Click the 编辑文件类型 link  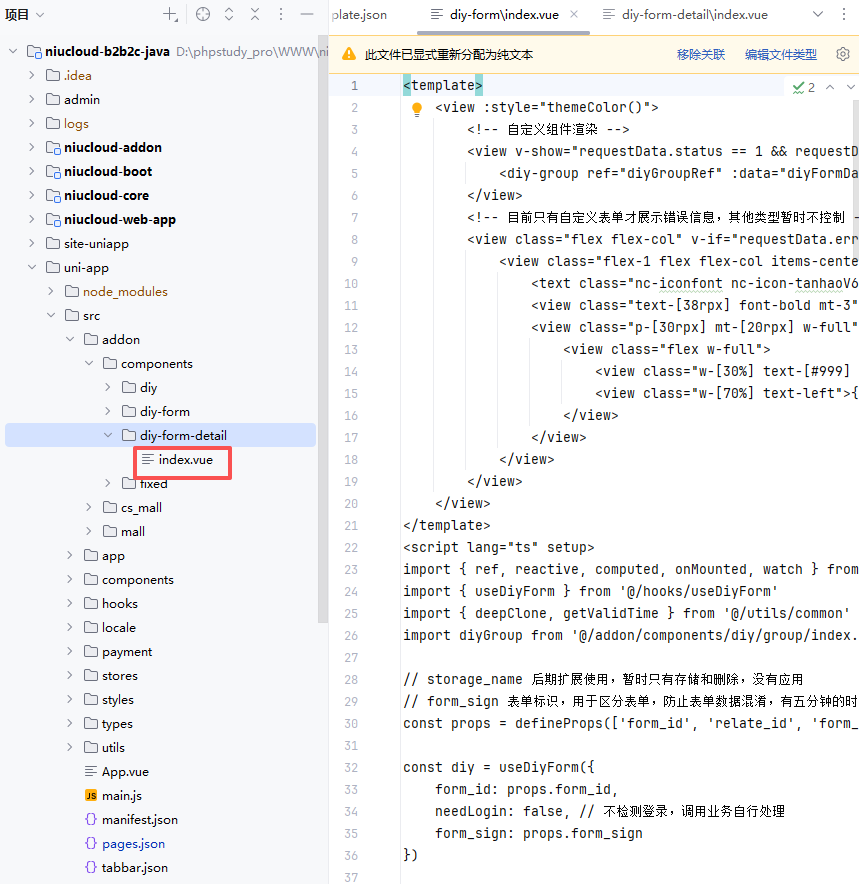[780, 55]
